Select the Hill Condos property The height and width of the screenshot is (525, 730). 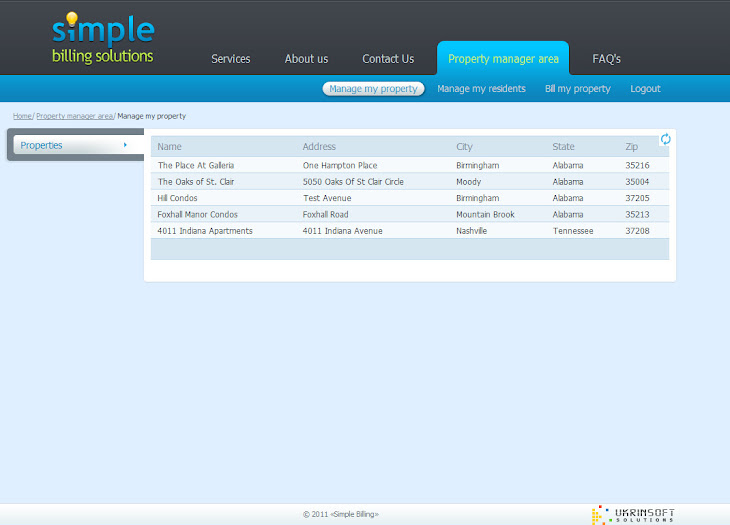coord(177,198)
